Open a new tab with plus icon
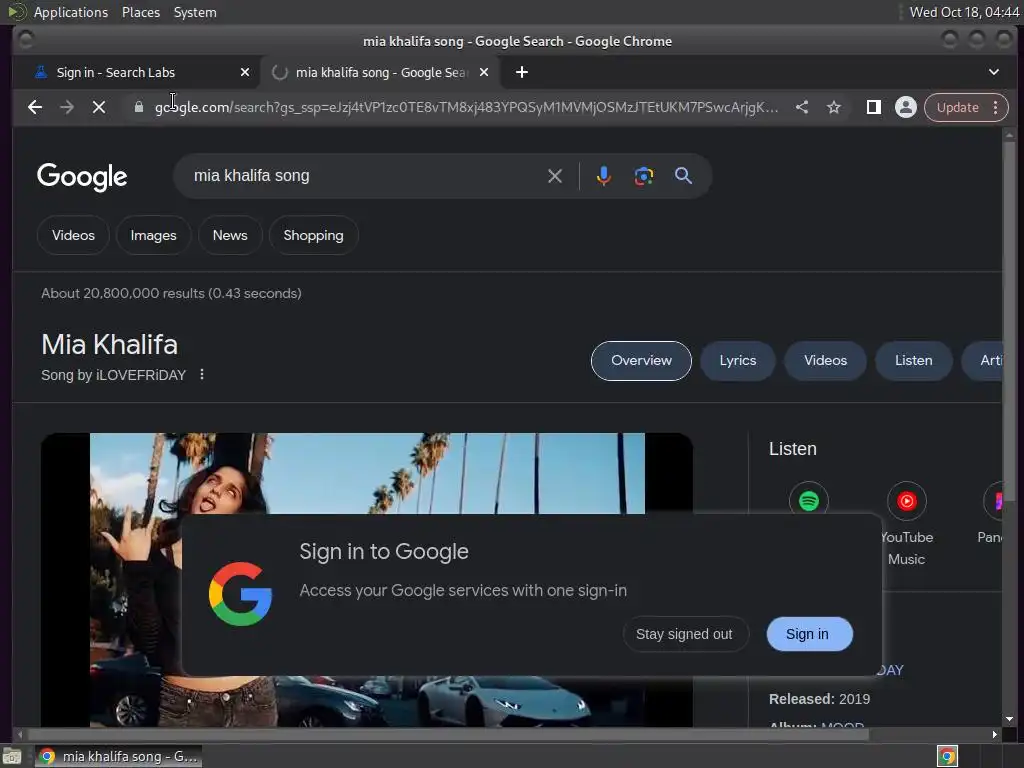 (521, 72)
